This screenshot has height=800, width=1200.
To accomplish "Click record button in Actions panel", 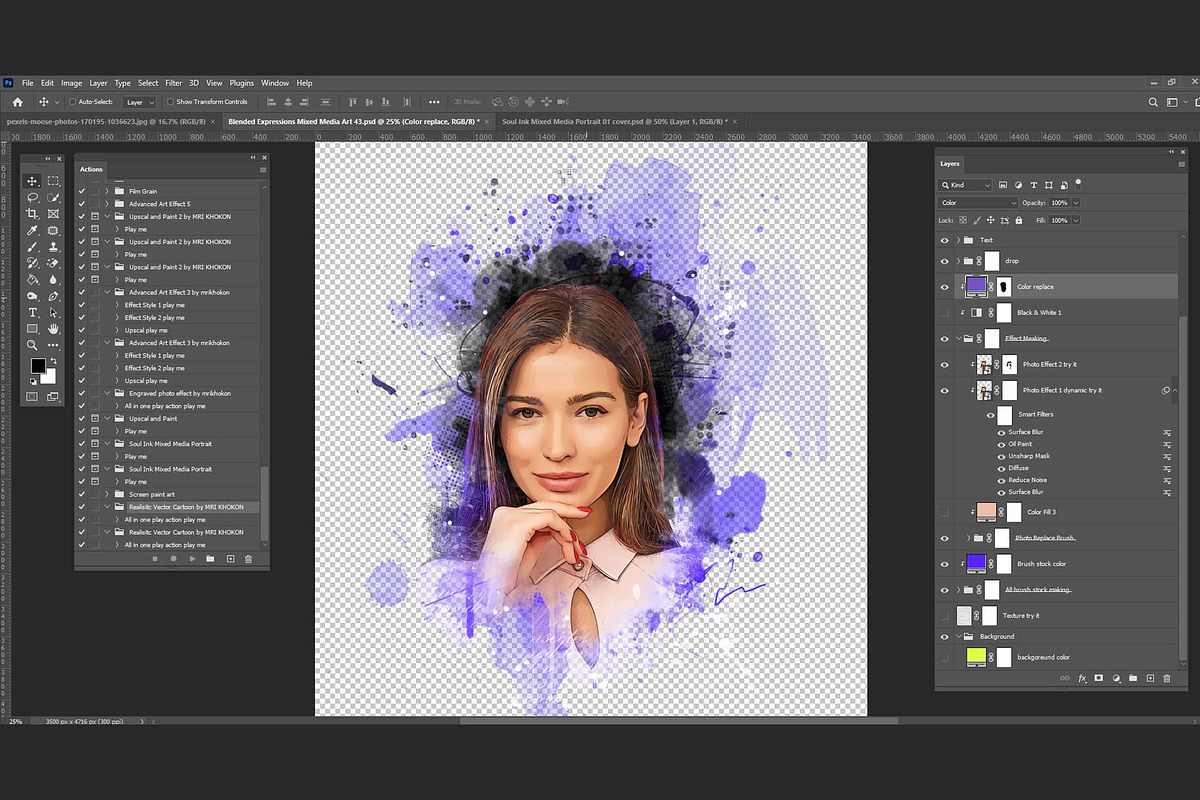I will point(173,559).
